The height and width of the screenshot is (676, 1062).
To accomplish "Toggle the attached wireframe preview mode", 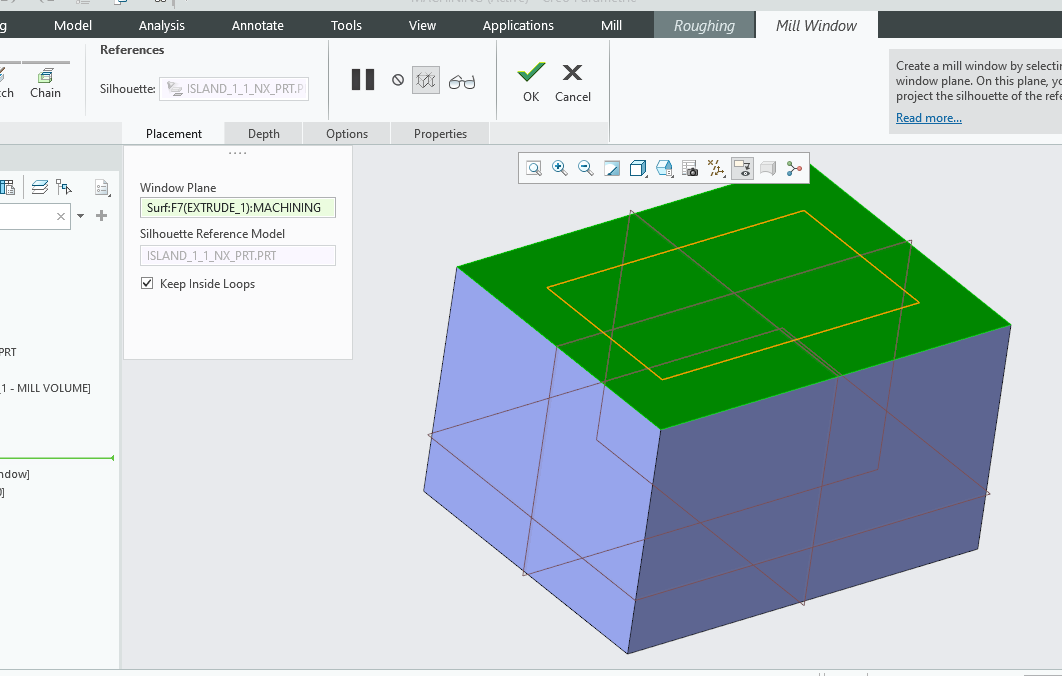I will 426,81.
